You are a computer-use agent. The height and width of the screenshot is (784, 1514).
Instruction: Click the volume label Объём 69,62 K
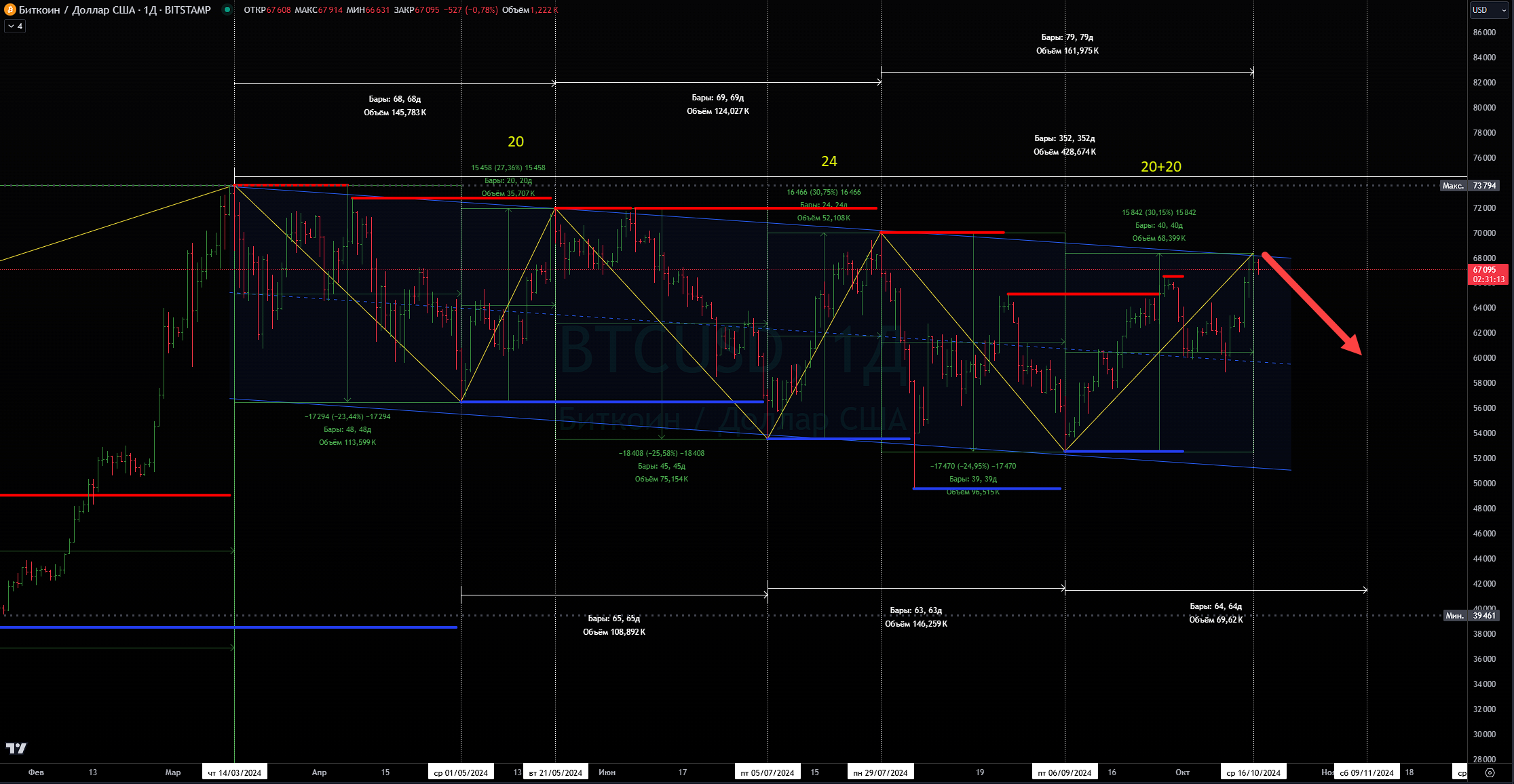(1216, 620)
